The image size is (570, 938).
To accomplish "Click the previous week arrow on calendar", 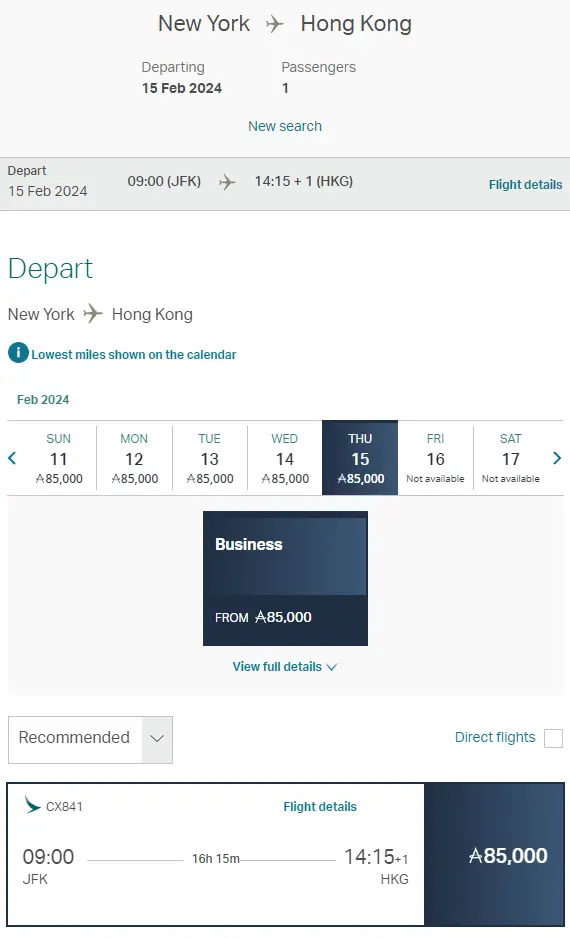I will click(x=12, y=458).
